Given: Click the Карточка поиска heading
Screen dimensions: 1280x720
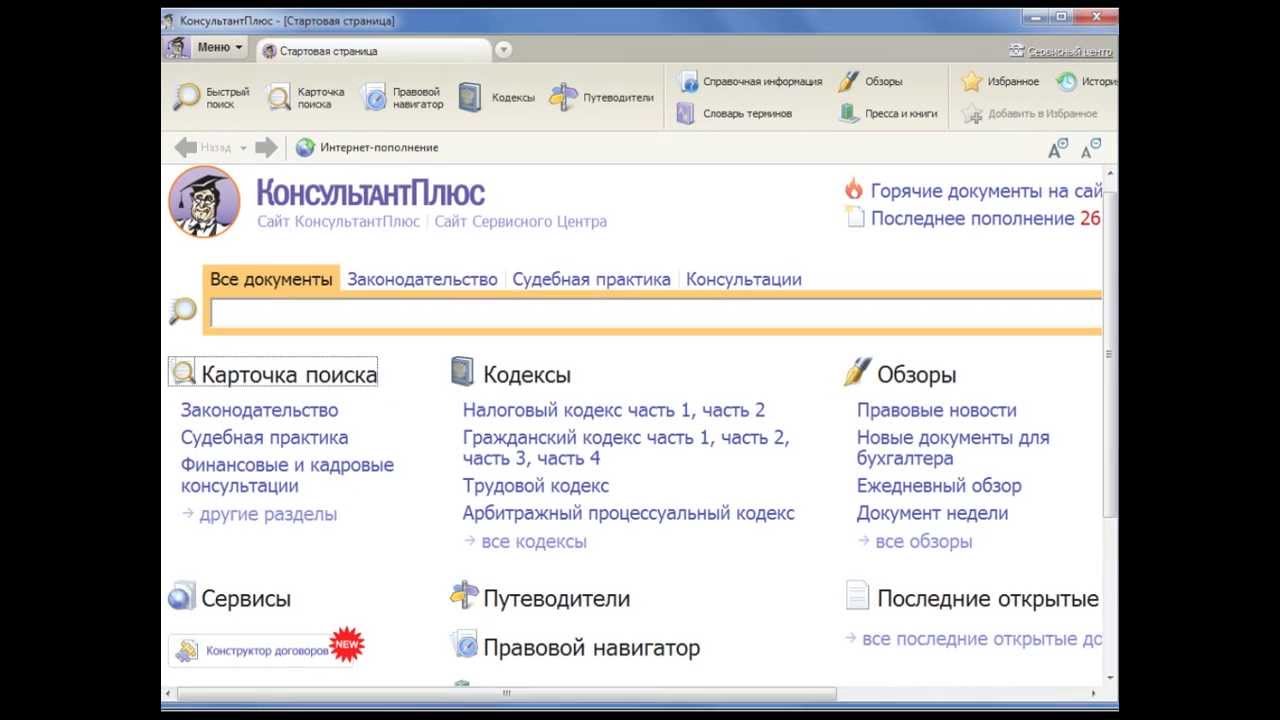Looking at the screenshot, I should click(289, 375).
